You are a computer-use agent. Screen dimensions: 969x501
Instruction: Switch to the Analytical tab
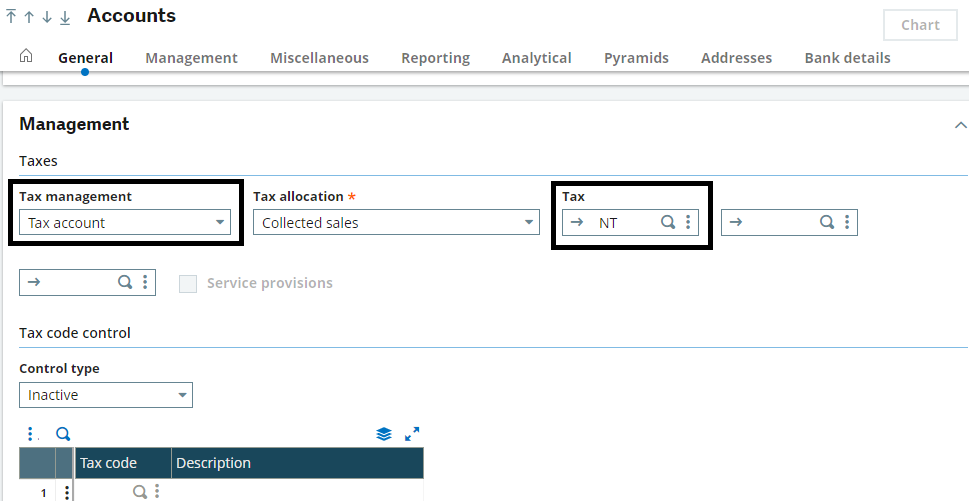coord(536,58)
